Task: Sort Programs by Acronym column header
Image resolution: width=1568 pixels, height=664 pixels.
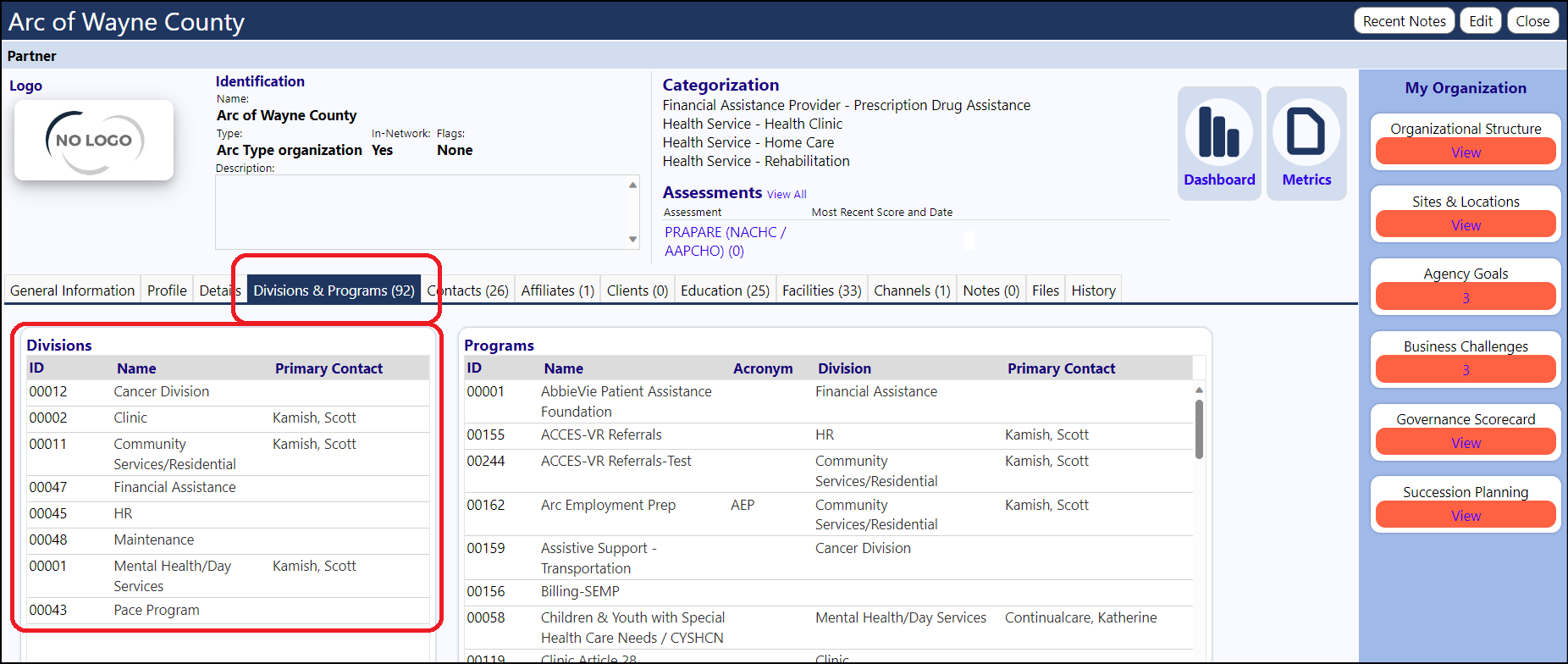Action: click(x=763, y=368)
